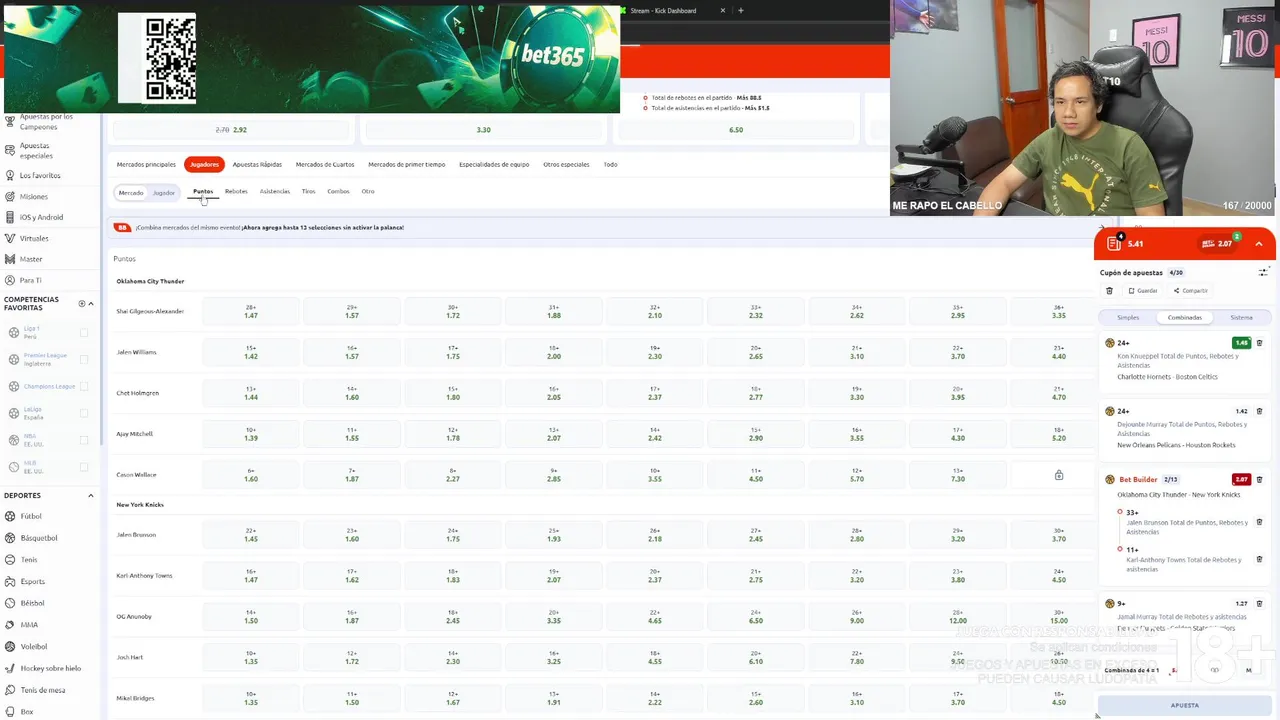This screenshot has width=1280, height=720.
Task: Place bet with APUESTA button
Action: 1185,705
